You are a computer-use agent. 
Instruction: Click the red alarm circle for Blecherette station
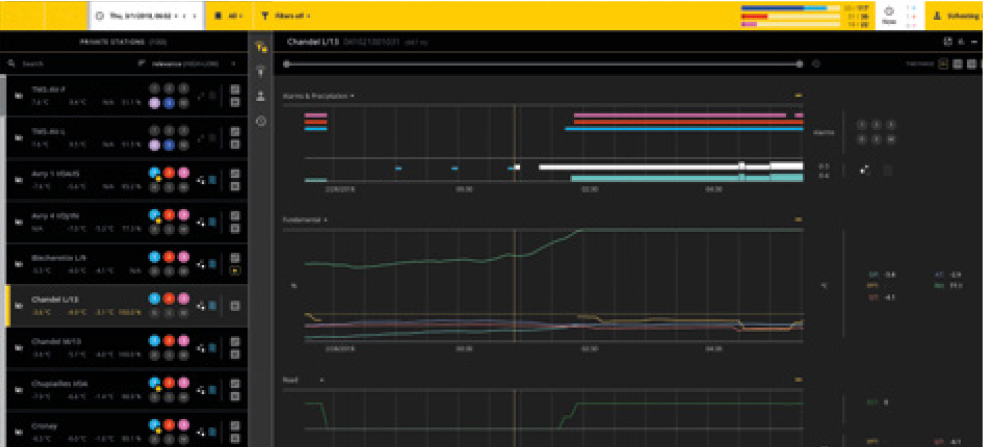tap(169, 257)
